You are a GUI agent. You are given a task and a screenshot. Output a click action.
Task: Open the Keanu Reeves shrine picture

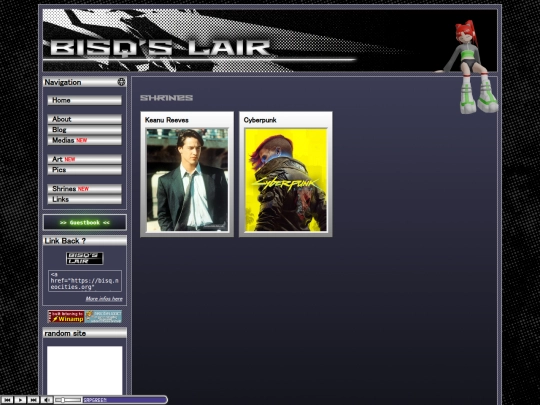point(187,180)
